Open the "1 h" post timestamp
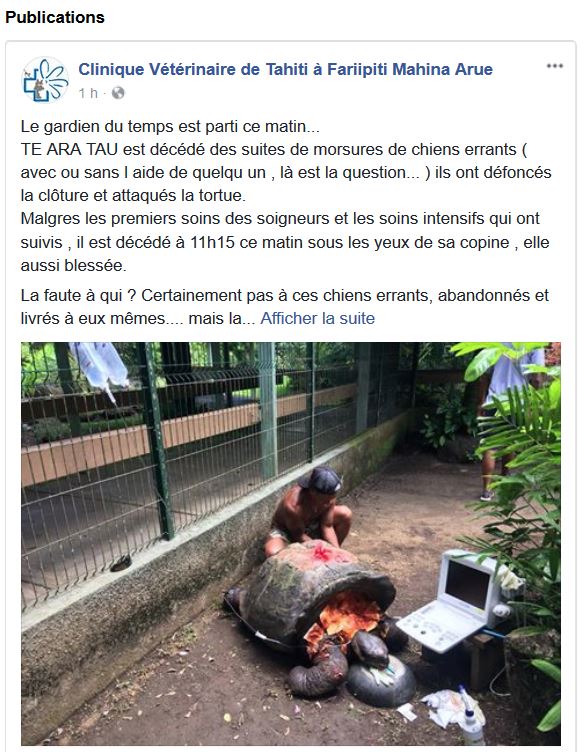584x752 pixels. [88, 93]
